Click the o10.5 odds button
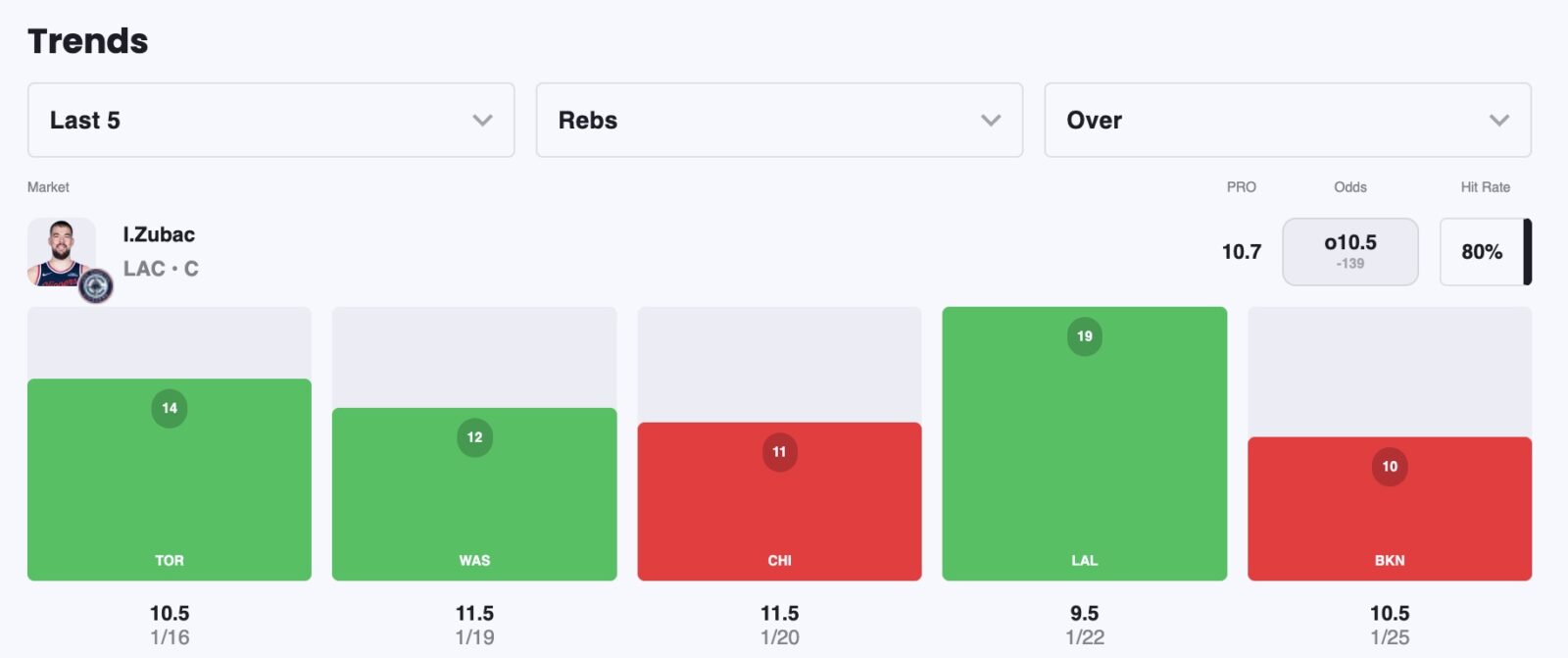 1349,251
